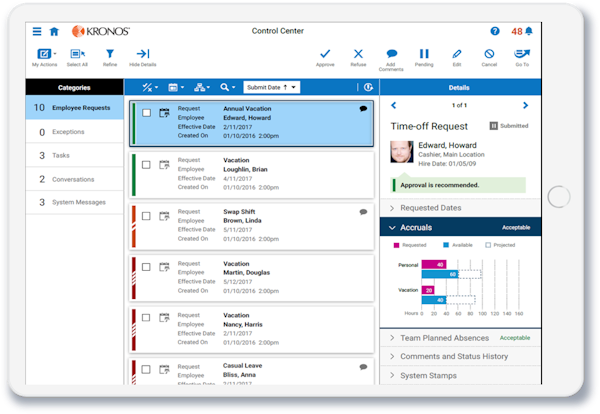The width and height of the screenshot is (600, 414).
Task: Click the Cancel request icon
Action: (x=489, y=55)
